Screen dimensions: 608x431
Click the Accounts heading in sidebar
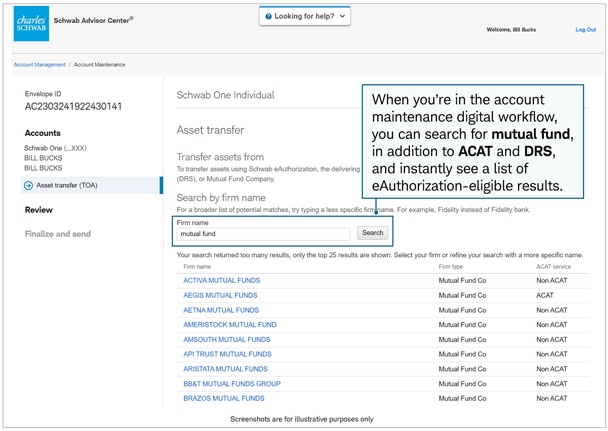pyautogui.click(x=43, y=133)
